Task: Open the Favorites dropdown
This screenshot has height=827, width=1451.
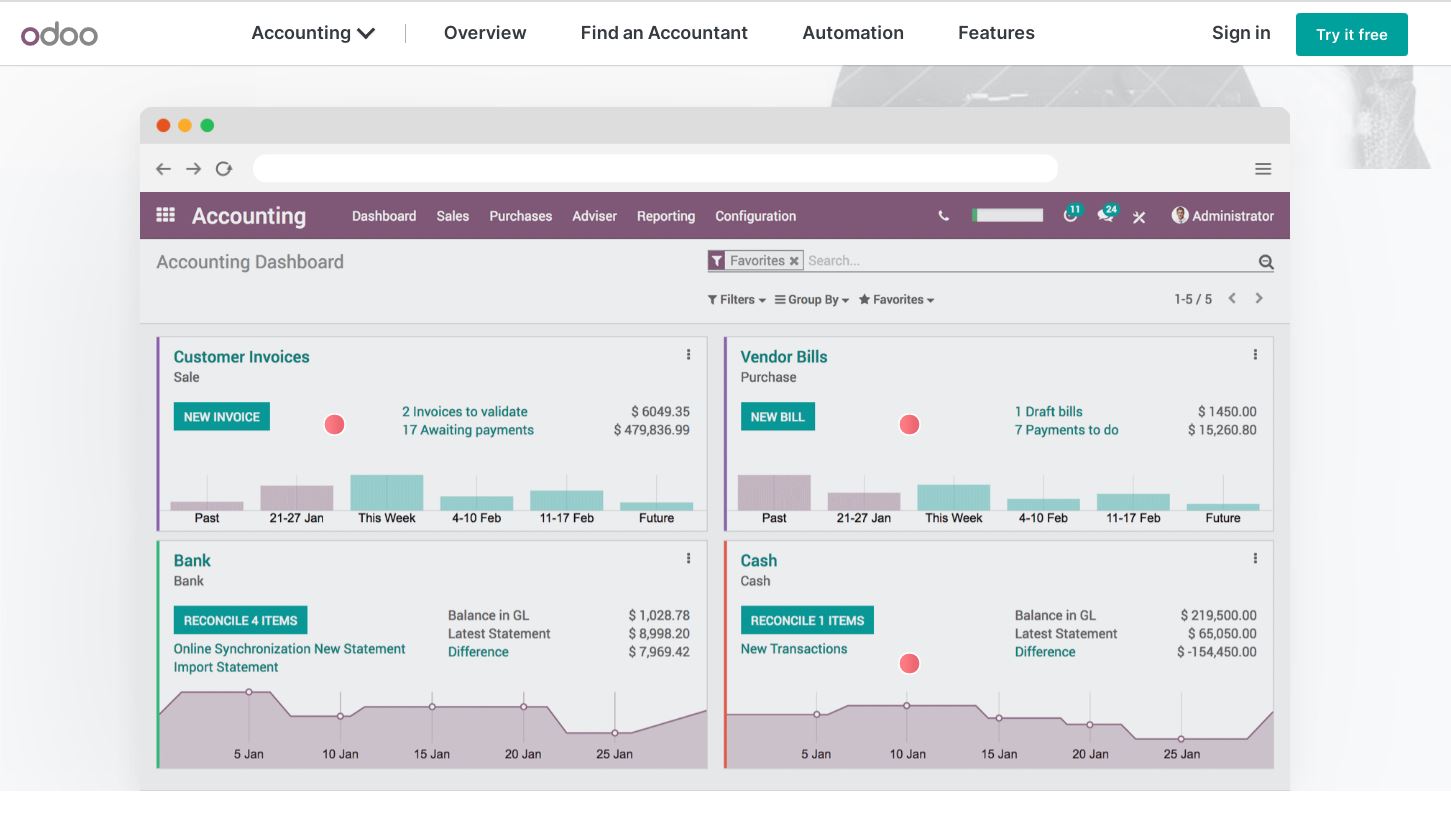Action: [x=897, y=299]
